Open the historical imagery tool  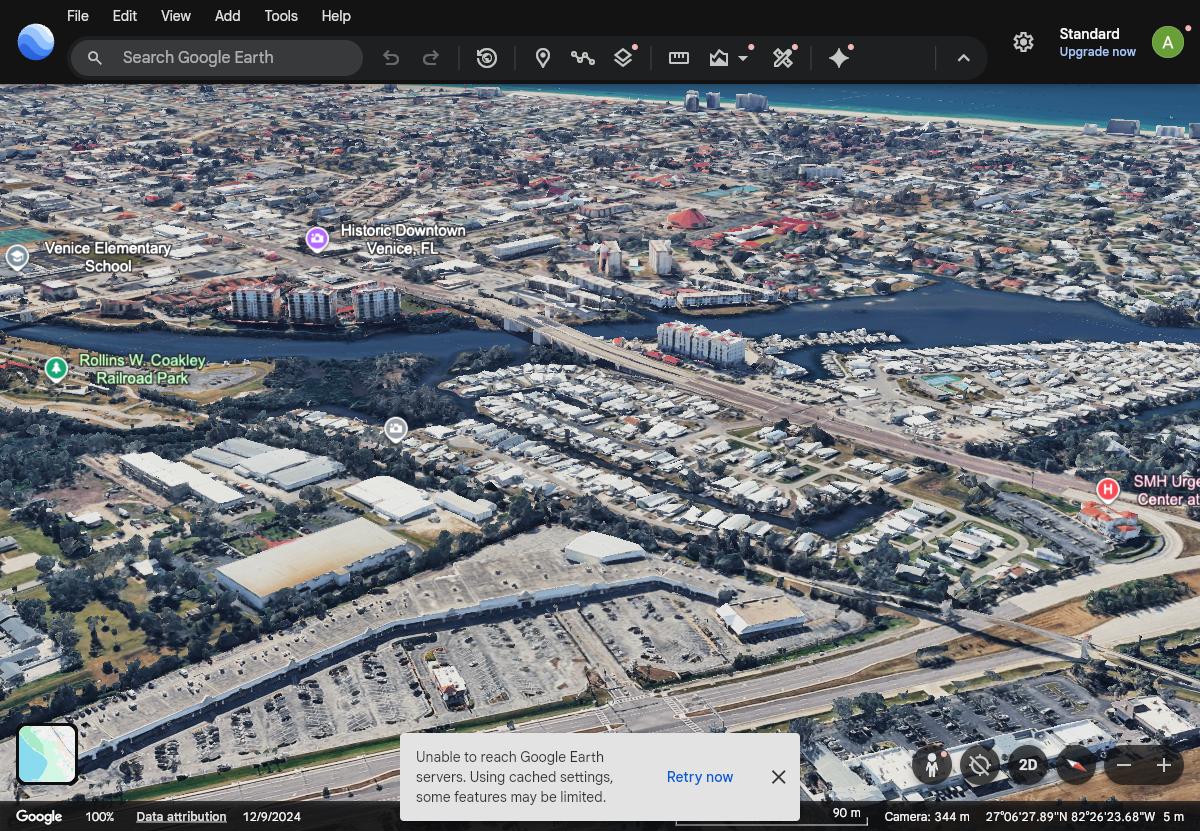[x=487, y=58]
